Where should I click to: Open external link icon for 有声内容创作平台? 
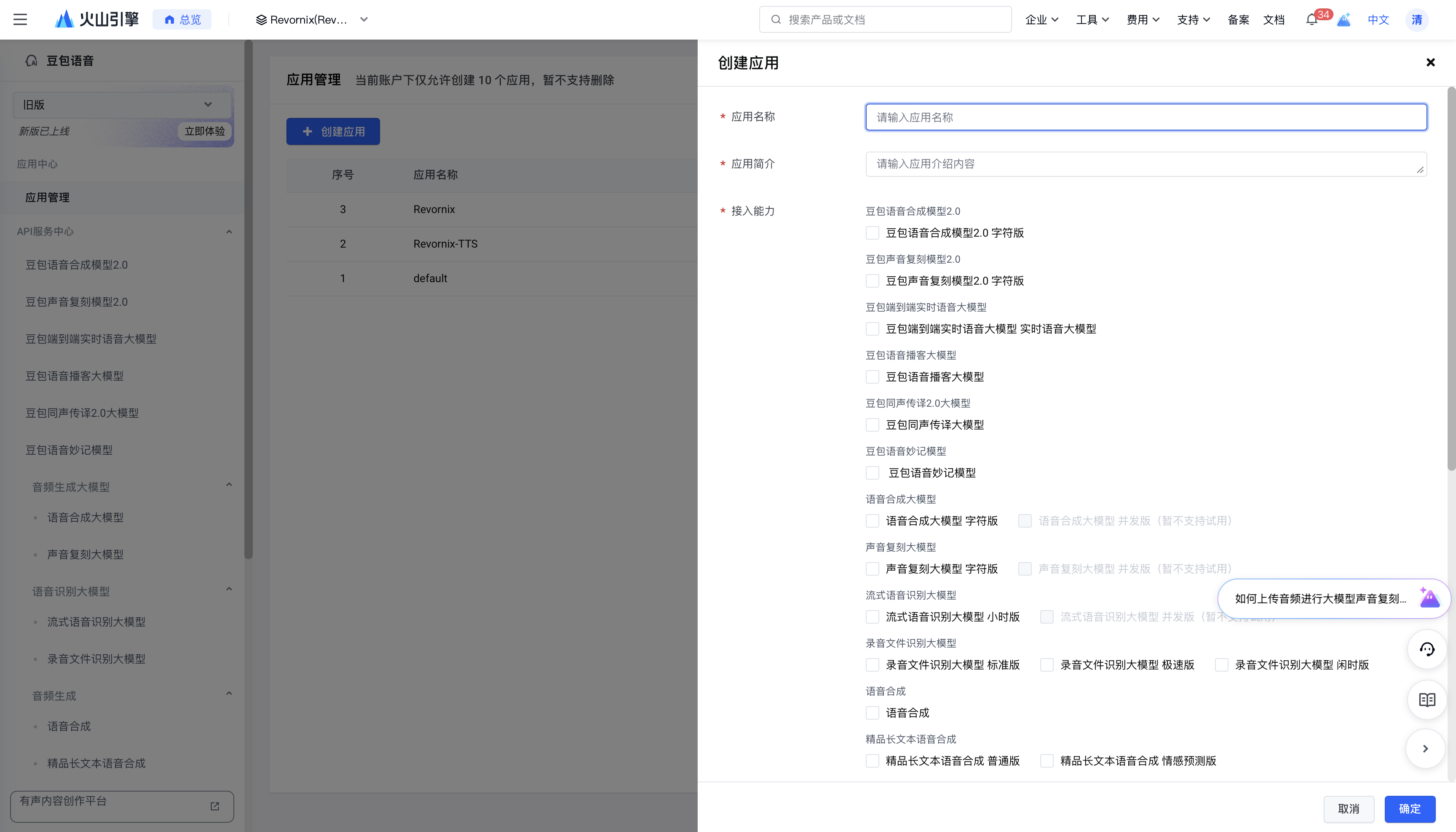[215, 806]
